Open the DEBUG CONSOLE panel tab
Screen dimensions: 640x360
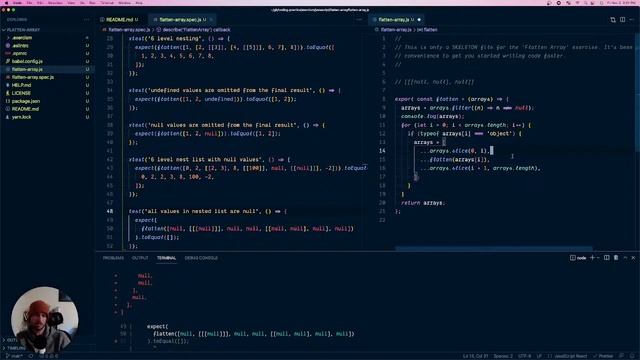point(201,258)
